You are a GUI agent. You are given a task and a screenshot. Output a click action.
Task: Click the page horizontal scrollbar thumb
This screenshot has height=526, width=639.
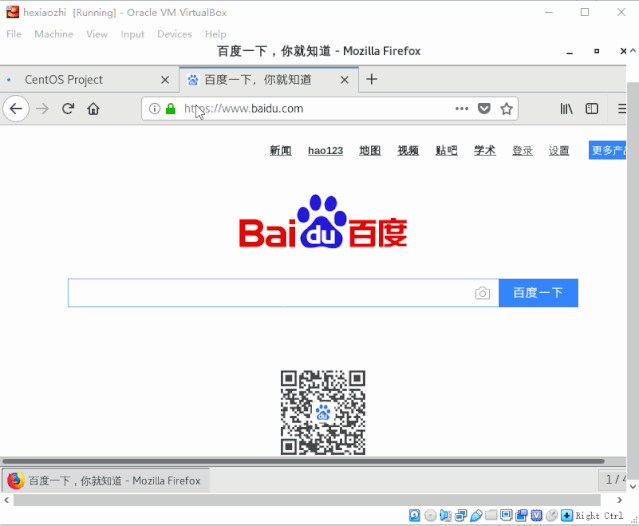303,461
